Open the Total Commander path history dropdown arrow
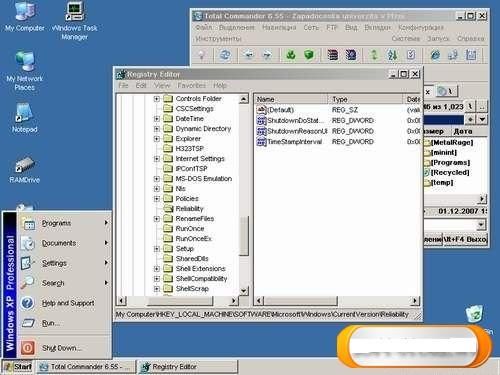The image size is (500, 375). point(482,119)
